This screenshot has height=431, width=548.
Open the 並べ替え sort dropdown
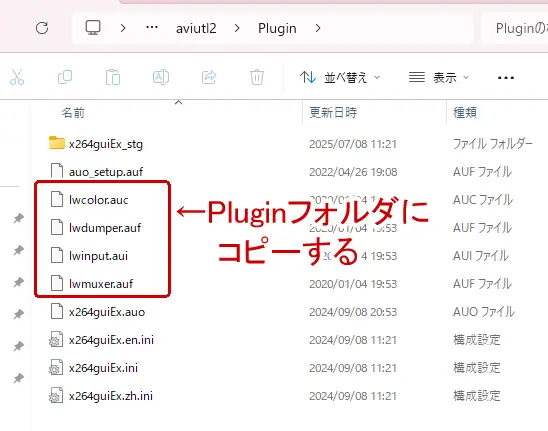(339, 77)
